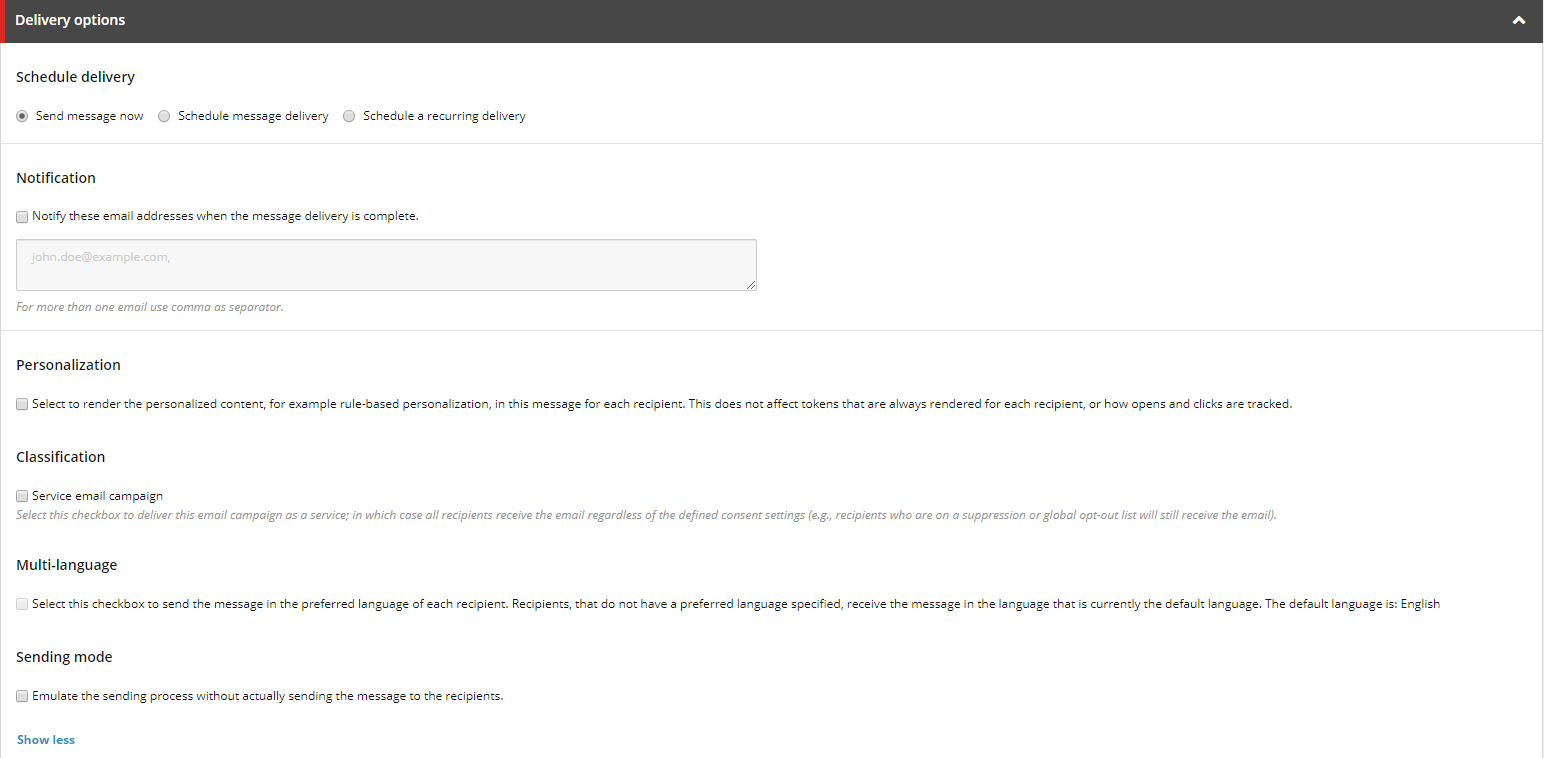Collapse the Delivery options section via the chevron

[x=1519, y=20]
